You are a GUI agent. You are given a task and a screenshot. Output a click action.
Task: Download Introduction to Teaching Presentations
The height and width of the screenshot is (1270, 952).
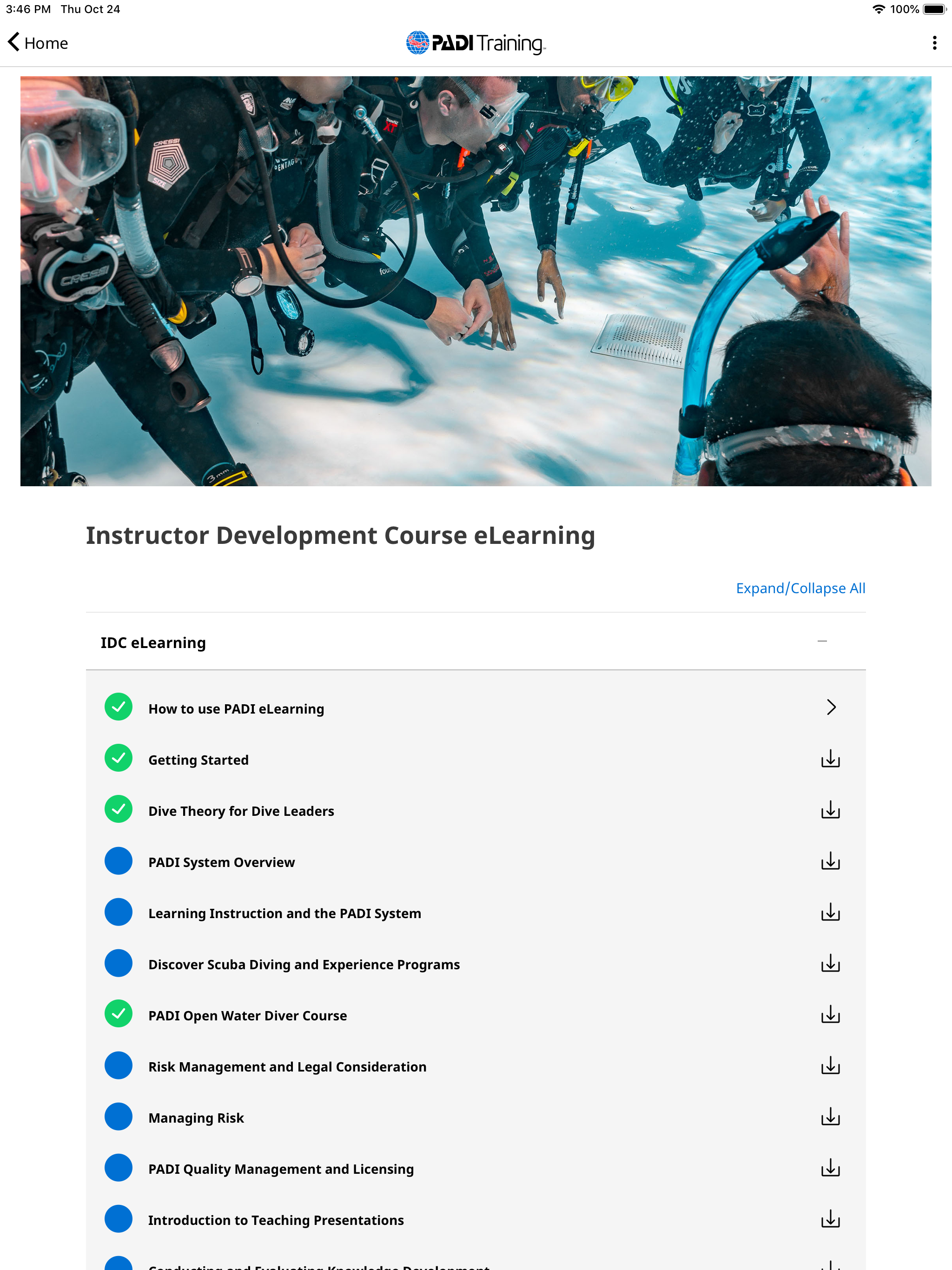[830, 1218]
